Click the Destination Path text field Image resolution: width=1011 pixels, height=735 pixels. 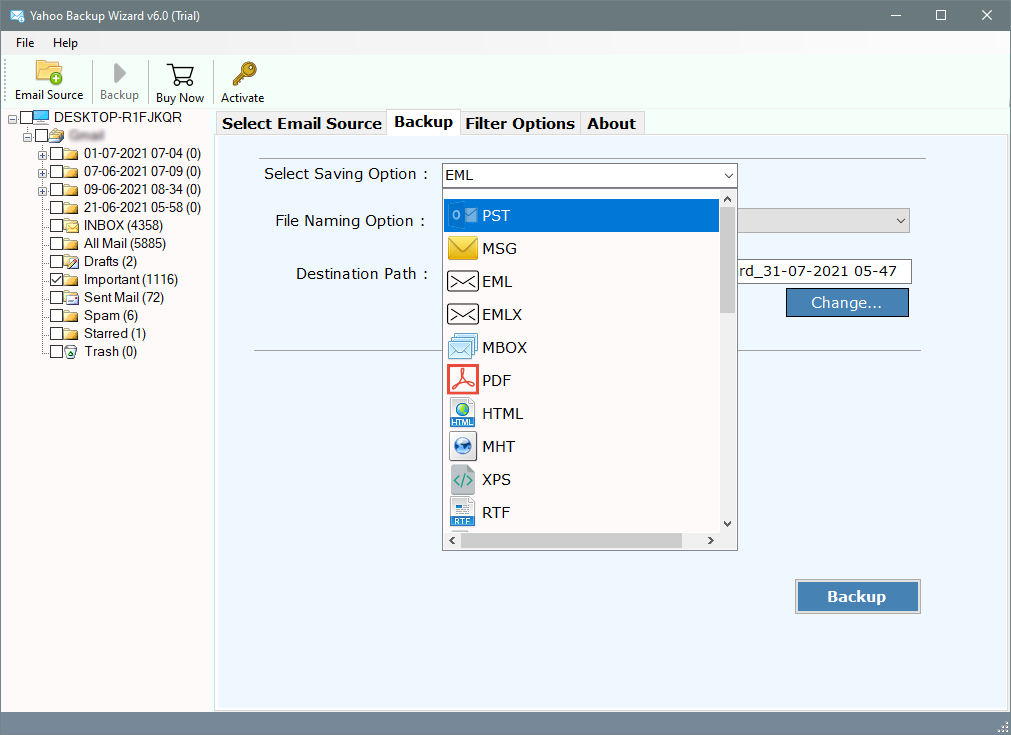tap(824, 271)
